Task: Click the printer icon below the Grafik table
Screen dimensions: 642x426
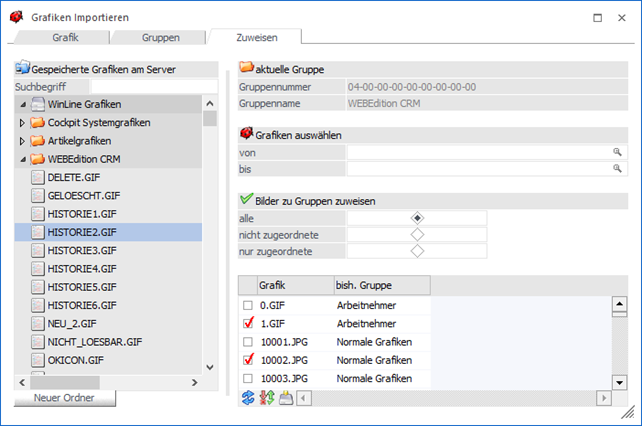Action: coord(285,397)
